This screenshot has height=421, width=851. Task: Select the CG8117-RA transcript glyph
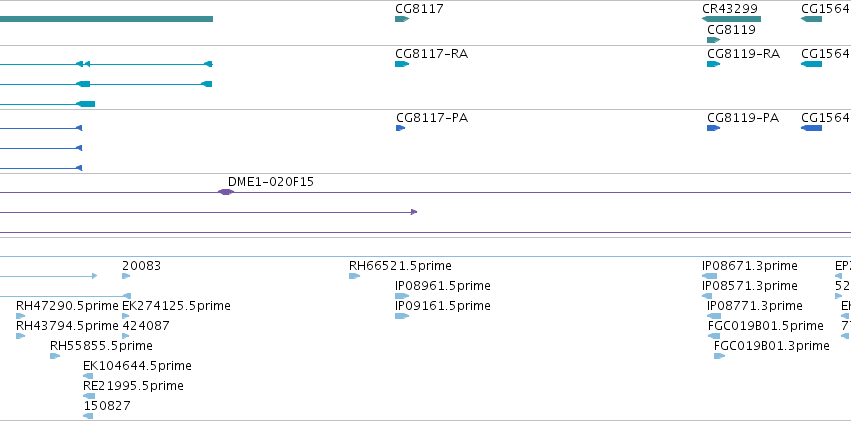click(x=402, y=64)
